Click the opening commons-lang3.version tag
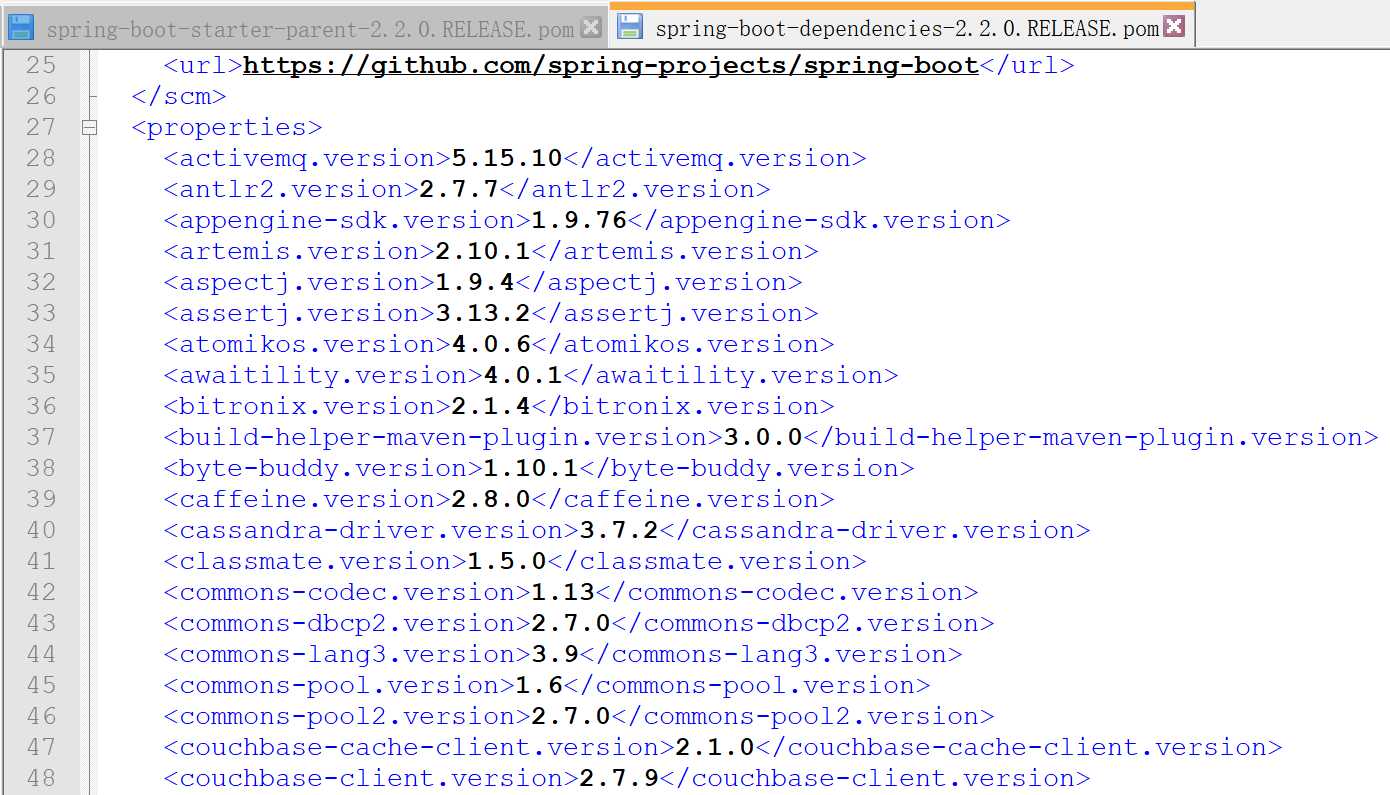The image size is (1390, 795). coord(348,655)
